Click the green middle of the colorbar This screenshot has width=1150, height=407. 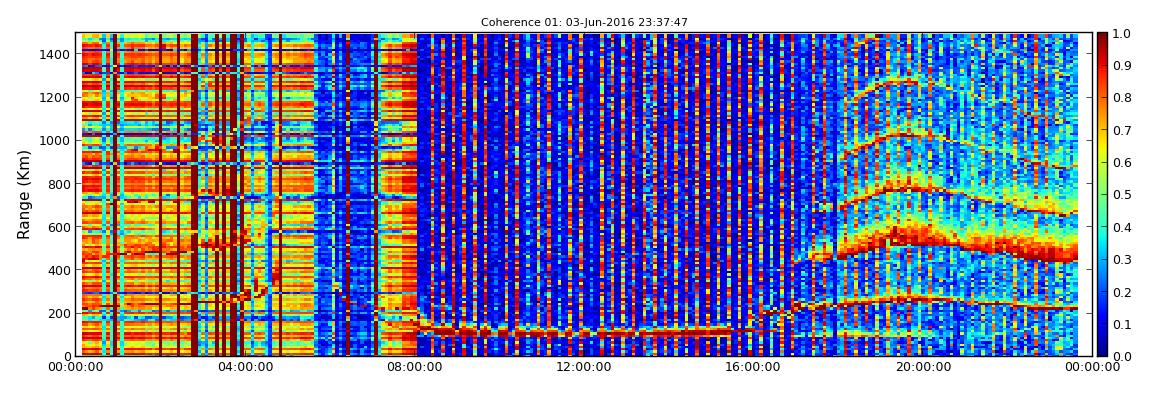click(x=1102, y=194)
